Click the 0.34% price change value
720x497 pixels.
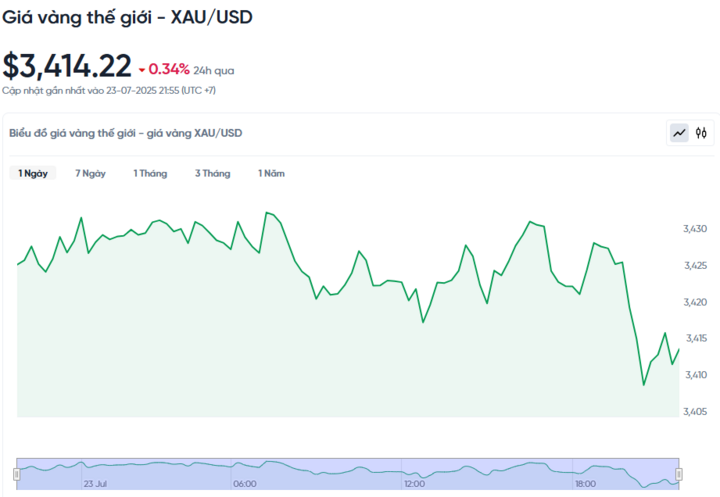tap(169, 70)
